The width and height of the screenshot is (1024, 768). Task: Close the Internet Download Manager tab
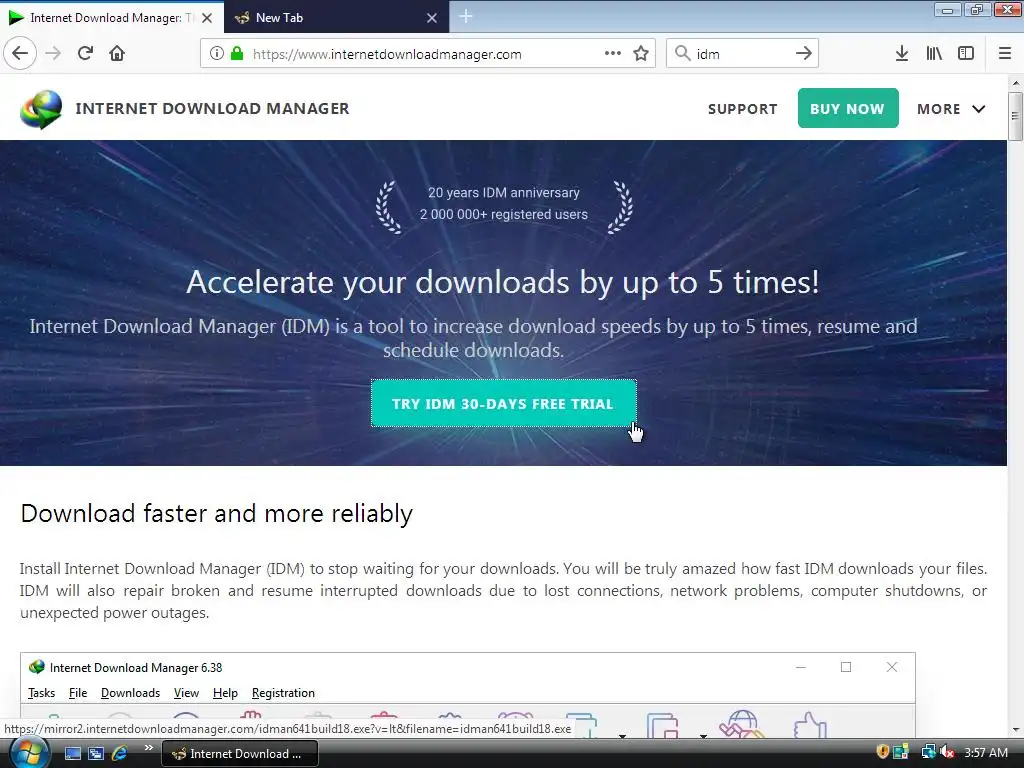coord(207,18)
